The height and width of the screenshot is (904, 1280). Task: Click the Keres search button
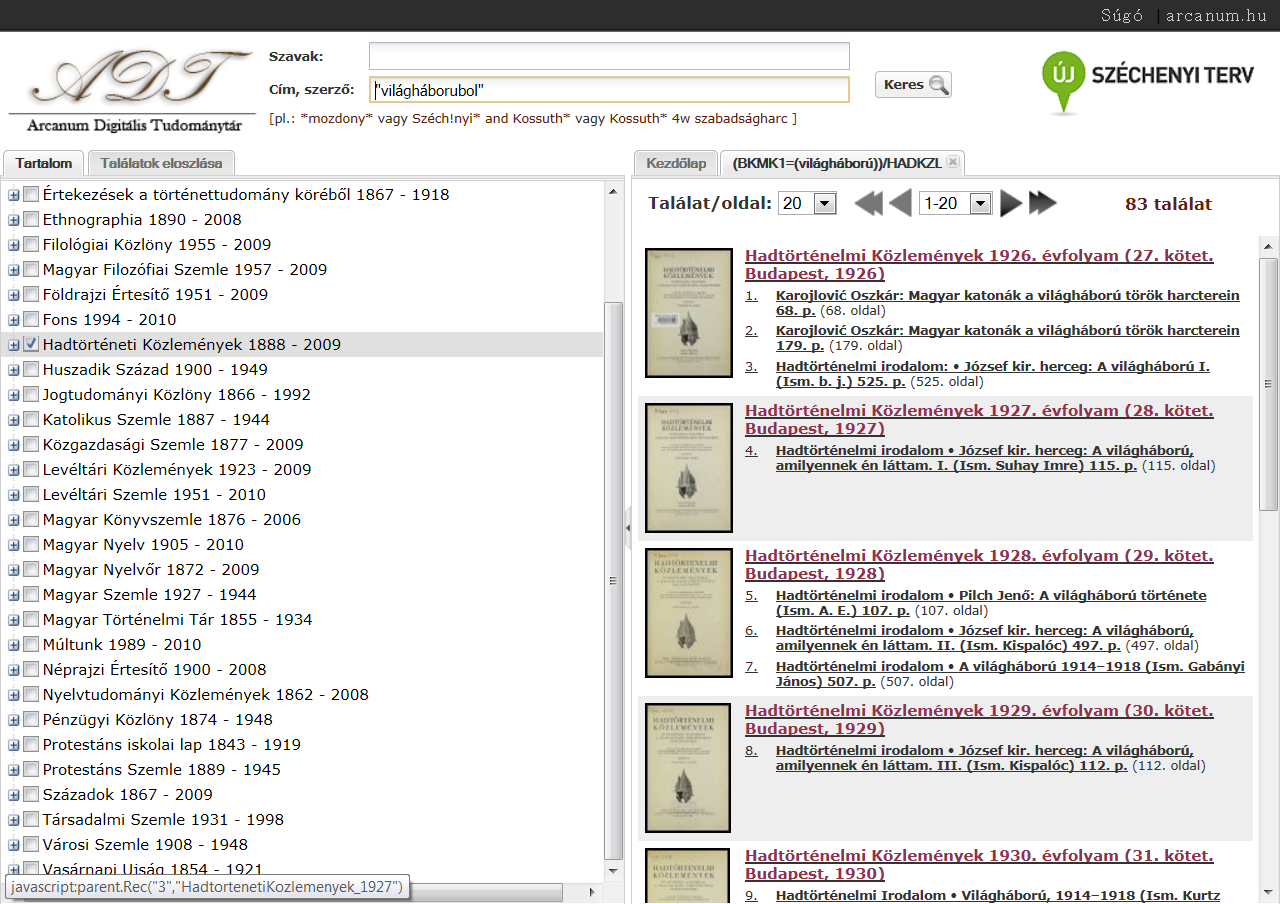click(913, 85)
